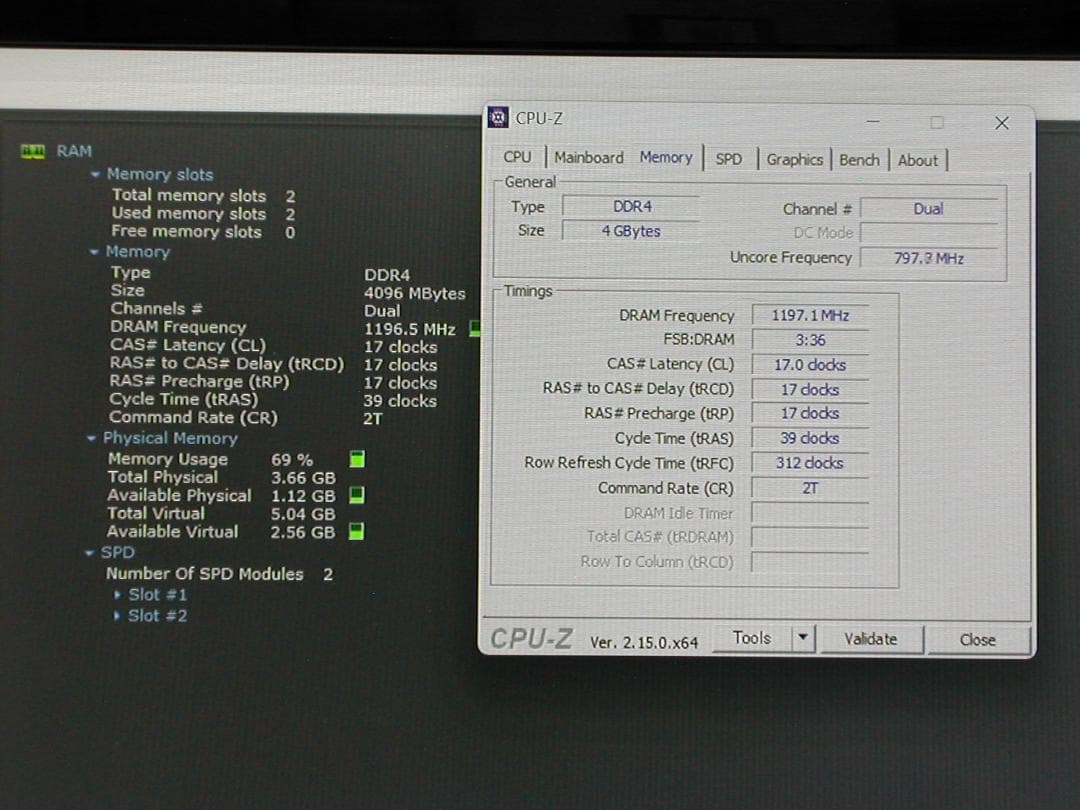Click the green indicator beside Available Virtual

click(356, 532)
